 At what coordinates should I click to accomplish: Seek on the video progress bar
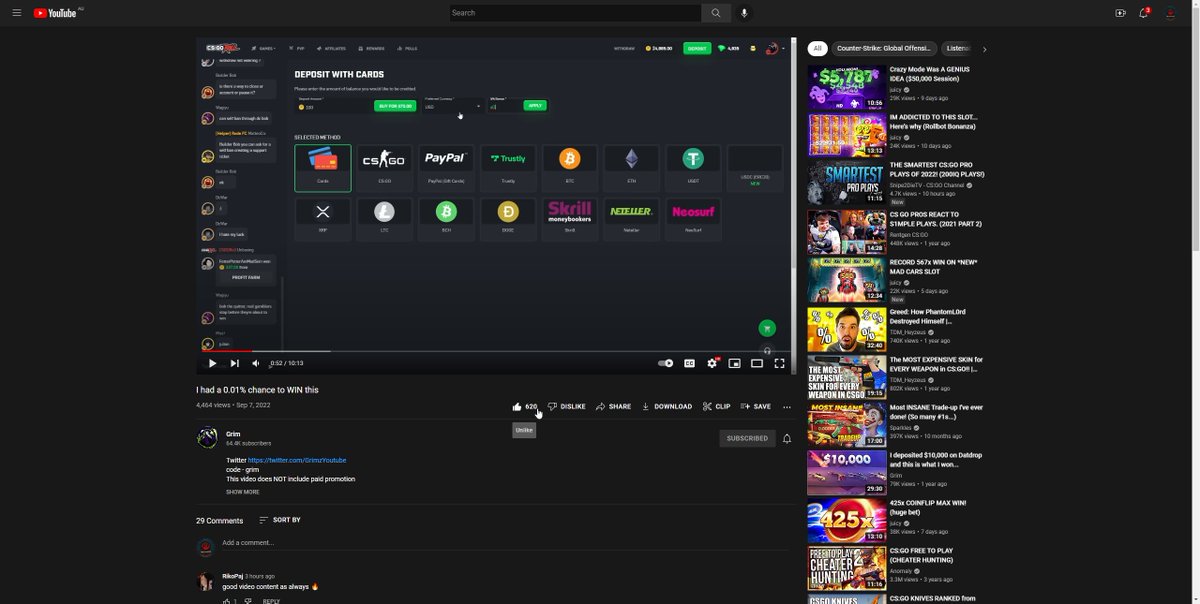[x=495, y=351]
